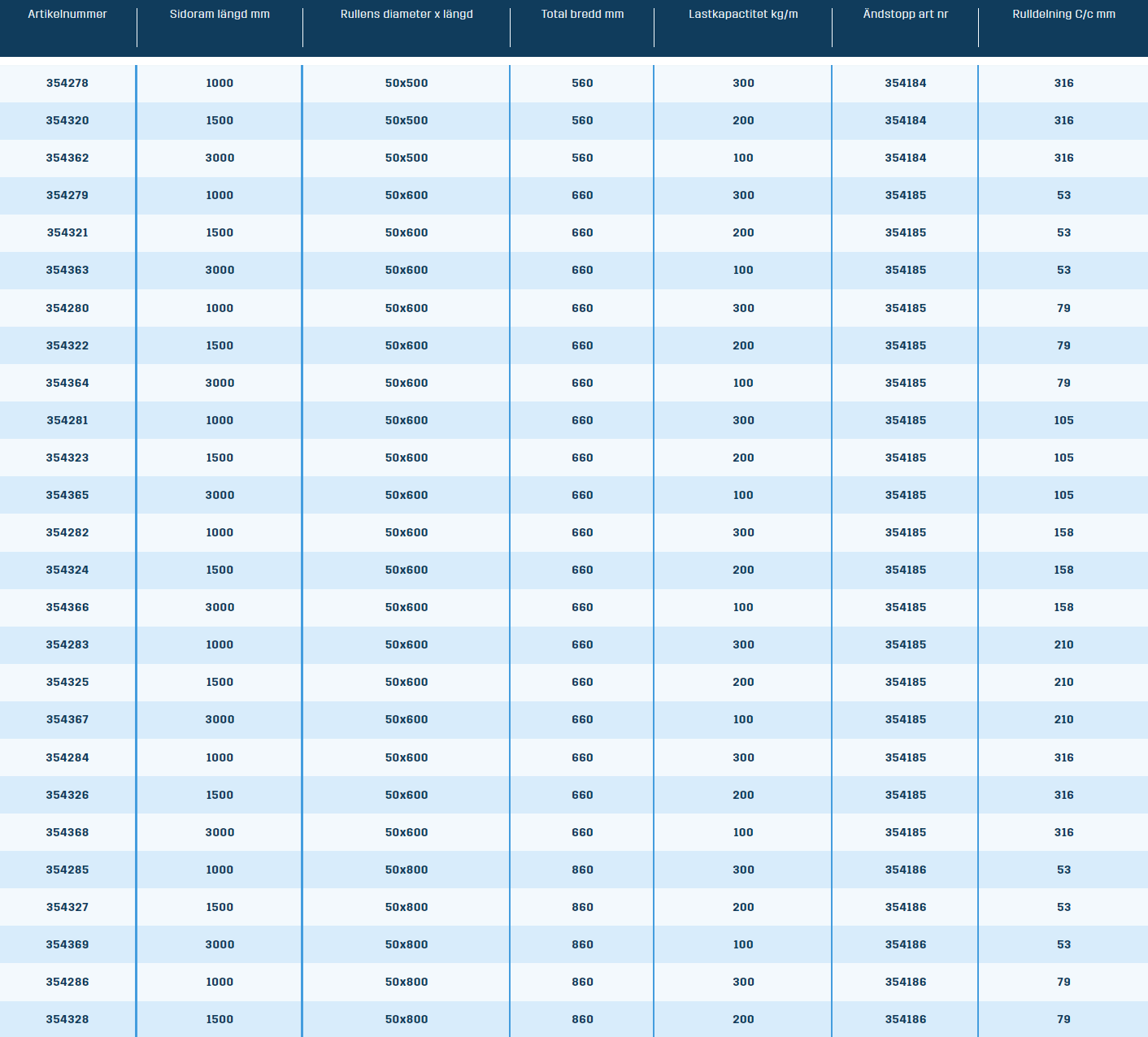Click roller size 50x800 in row 354286
1148x1037 pixels.
(407, 982)
